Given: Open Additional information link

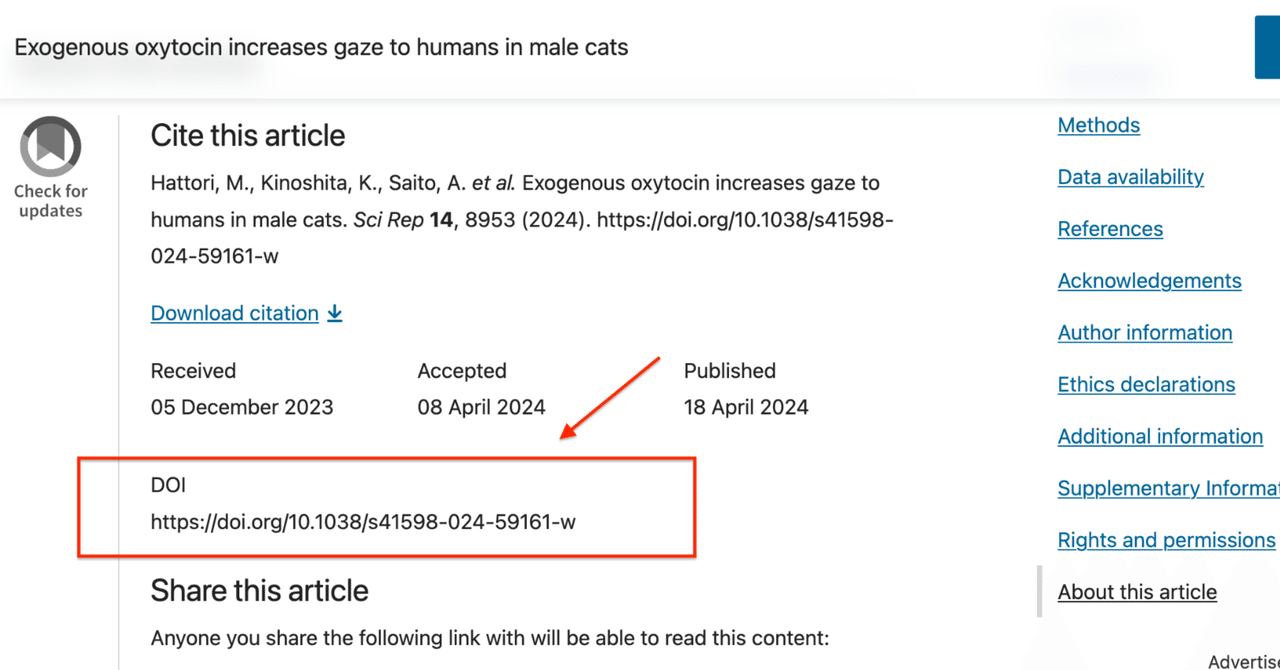Looking at the screenshot, I should (1160, 437).
